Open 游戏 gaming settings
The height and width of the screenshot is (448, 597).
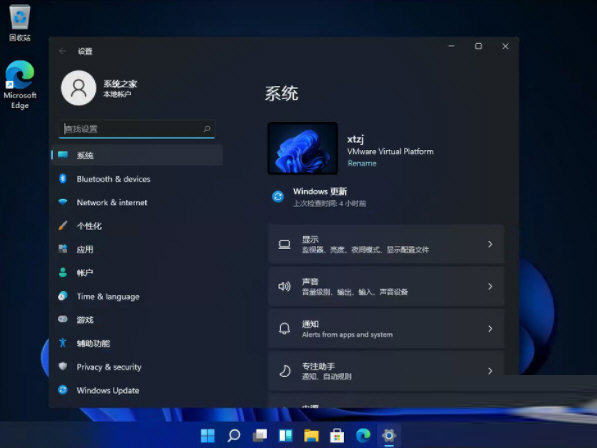coord(137,320)
